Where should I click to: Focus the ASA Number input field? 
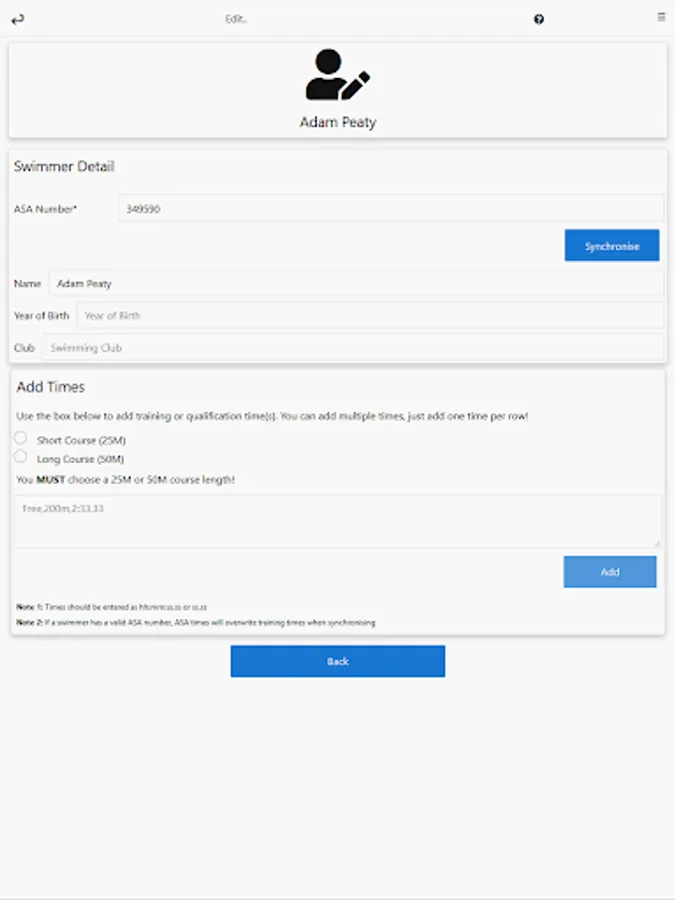coord(391,208)
